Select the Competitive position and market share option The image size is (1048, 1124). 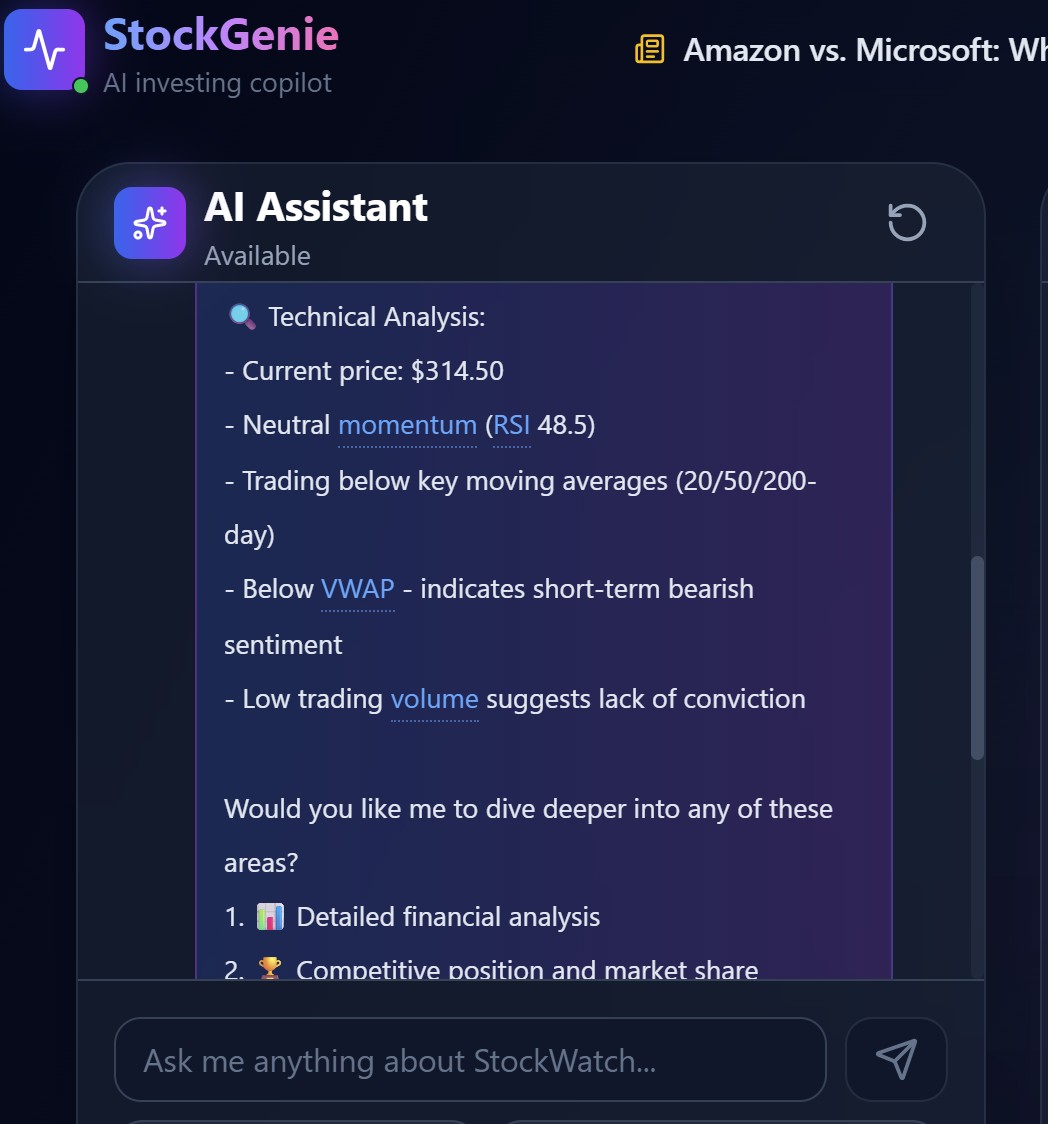tap(527, 969)
